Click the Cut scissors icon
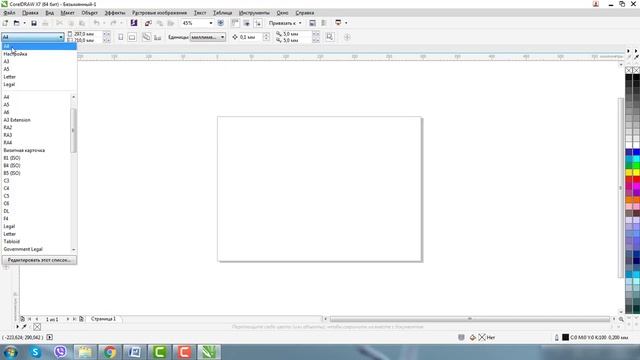 tap(60, 23)
